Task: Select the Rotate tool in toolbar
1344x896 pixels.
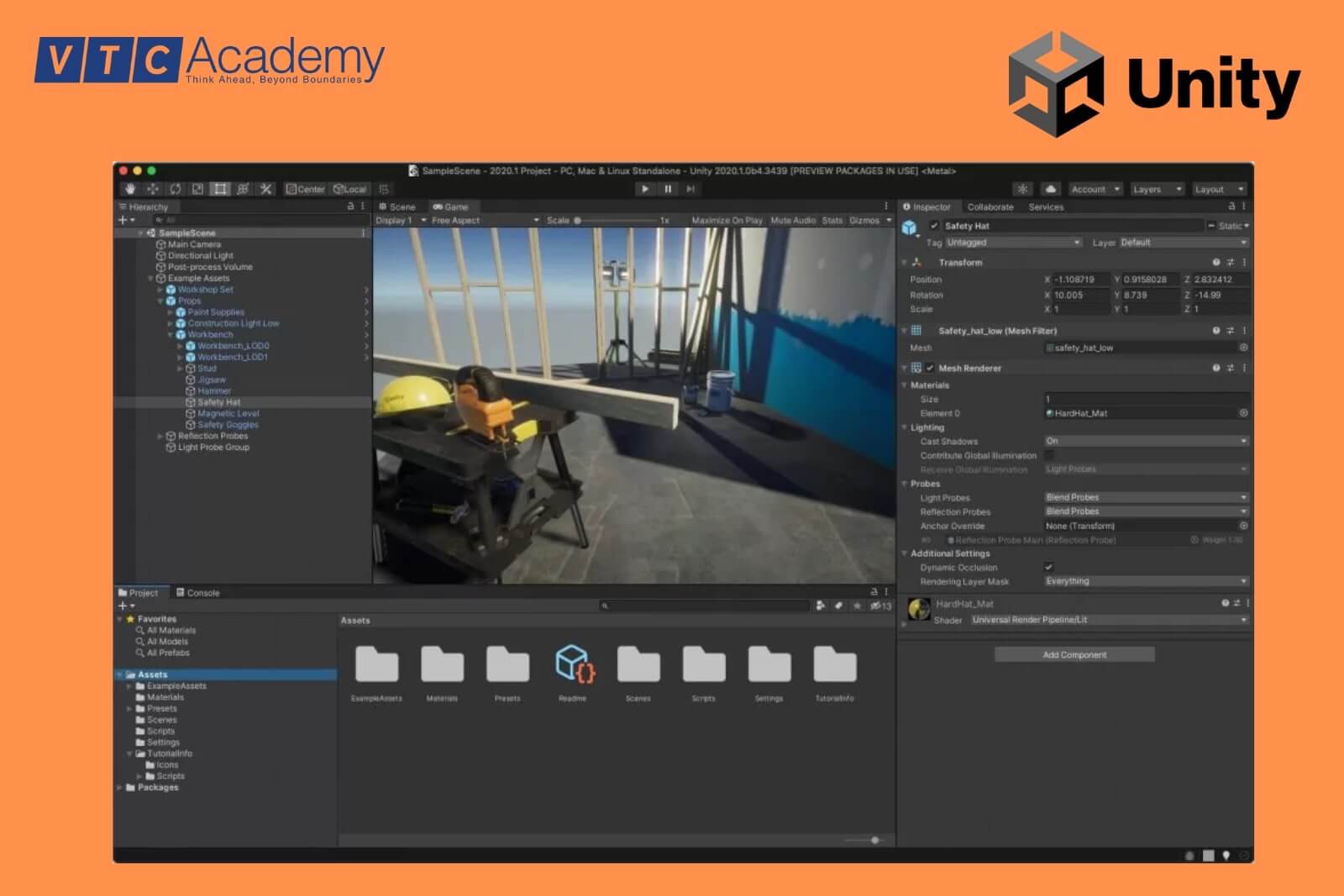Action: 175,189
